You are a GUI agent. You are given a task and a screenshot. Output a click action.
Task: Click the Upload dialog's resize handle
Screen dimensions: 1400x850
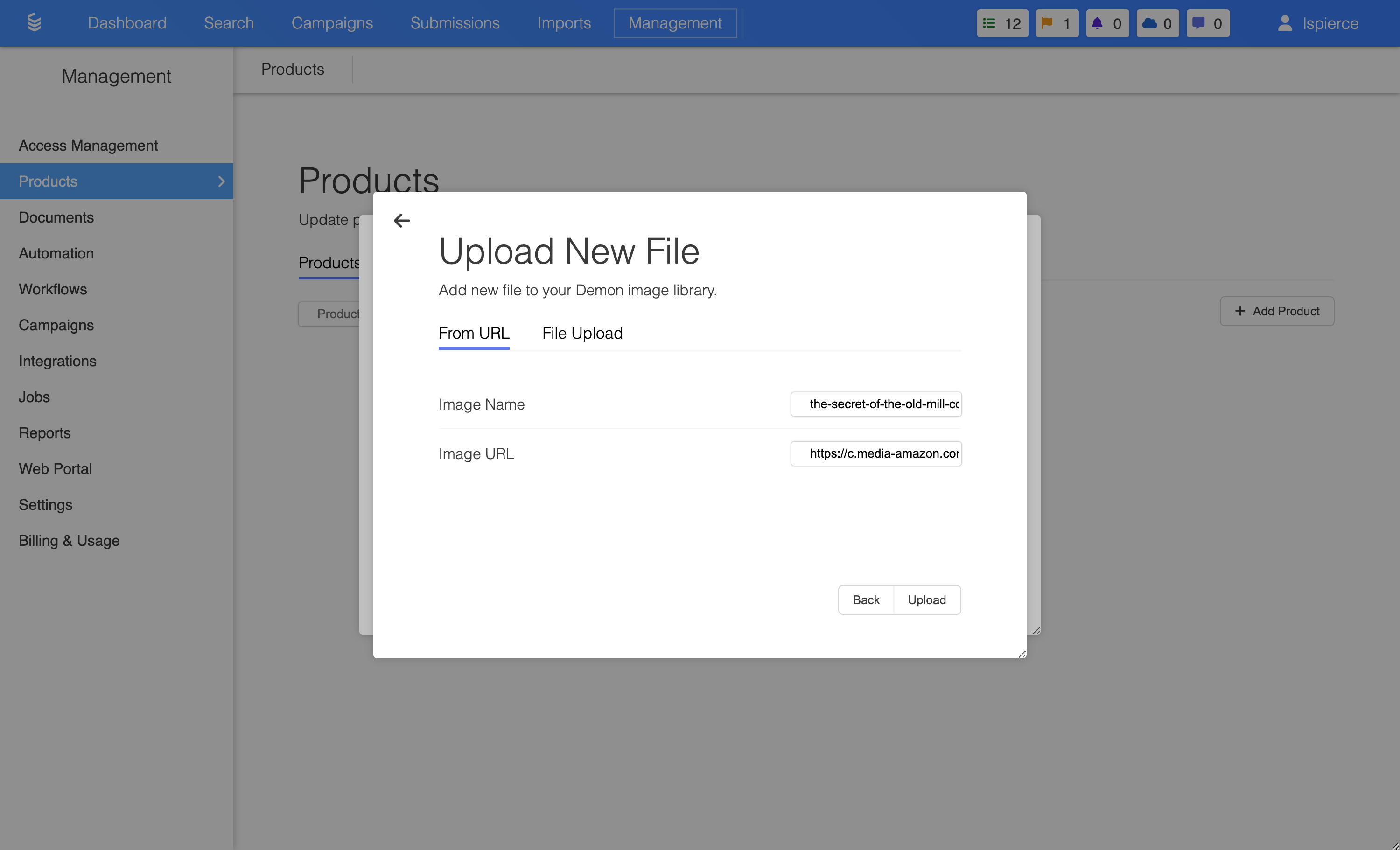pyautogui.click(x=1022, y=654)
